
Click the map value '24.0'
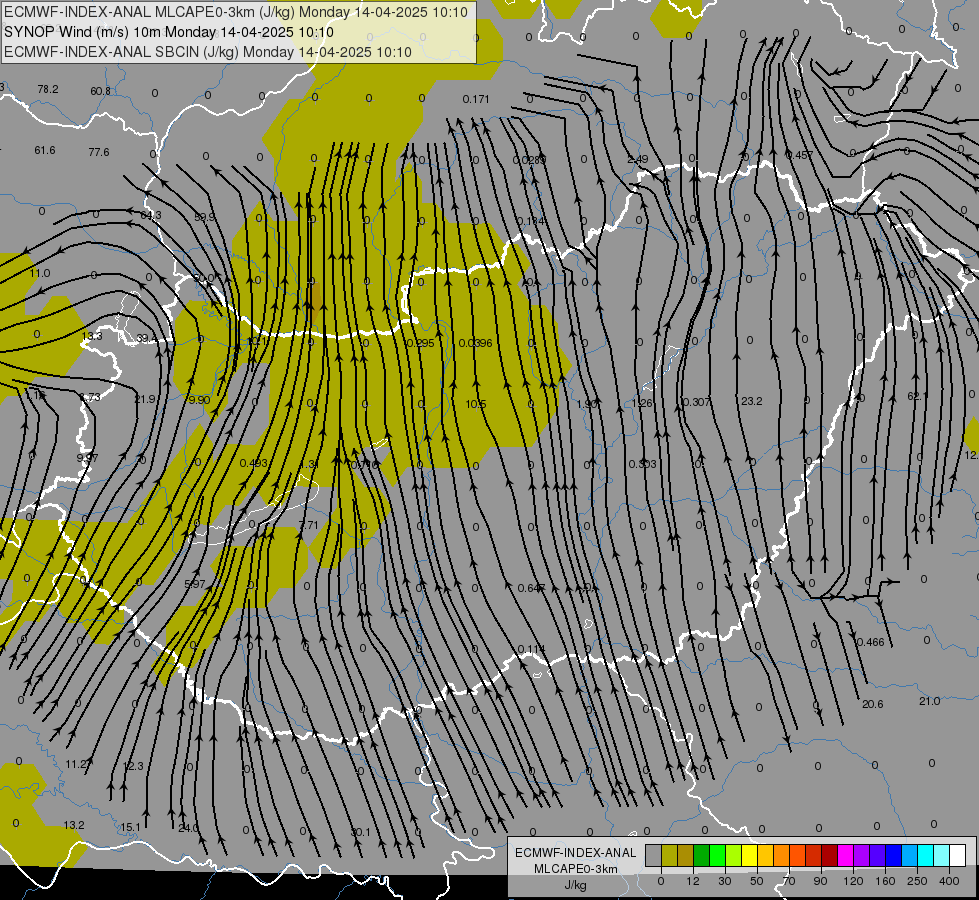click(188, 828)
